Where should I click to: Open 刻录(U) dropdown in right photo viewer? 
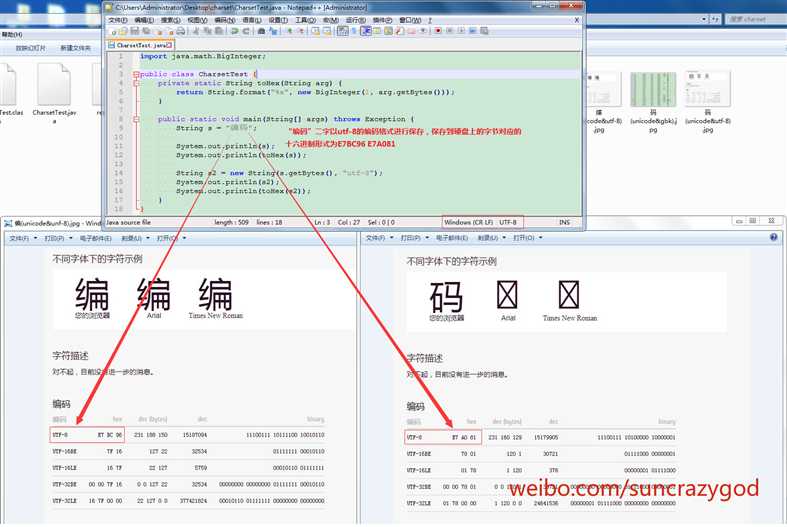pyautogui.click(x=492, y=237)
